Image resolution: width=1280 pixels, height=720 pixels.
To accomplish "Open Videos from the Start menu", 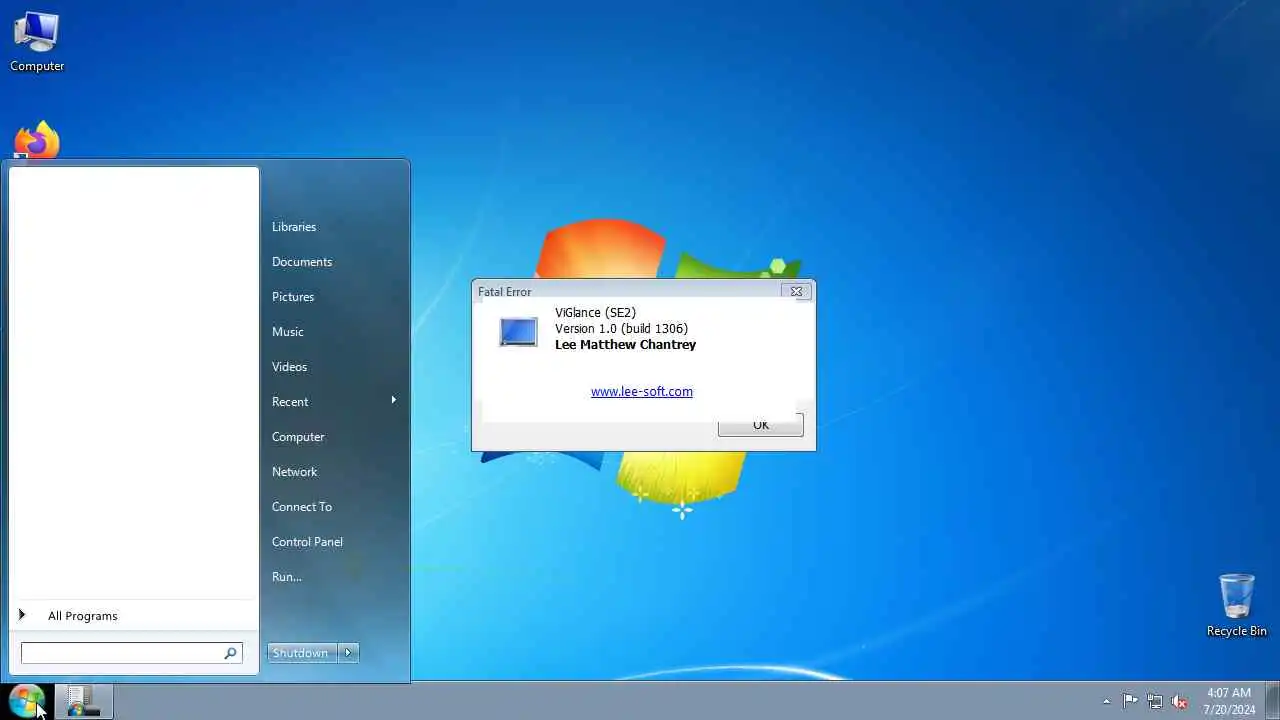I will tap(290, 367).
